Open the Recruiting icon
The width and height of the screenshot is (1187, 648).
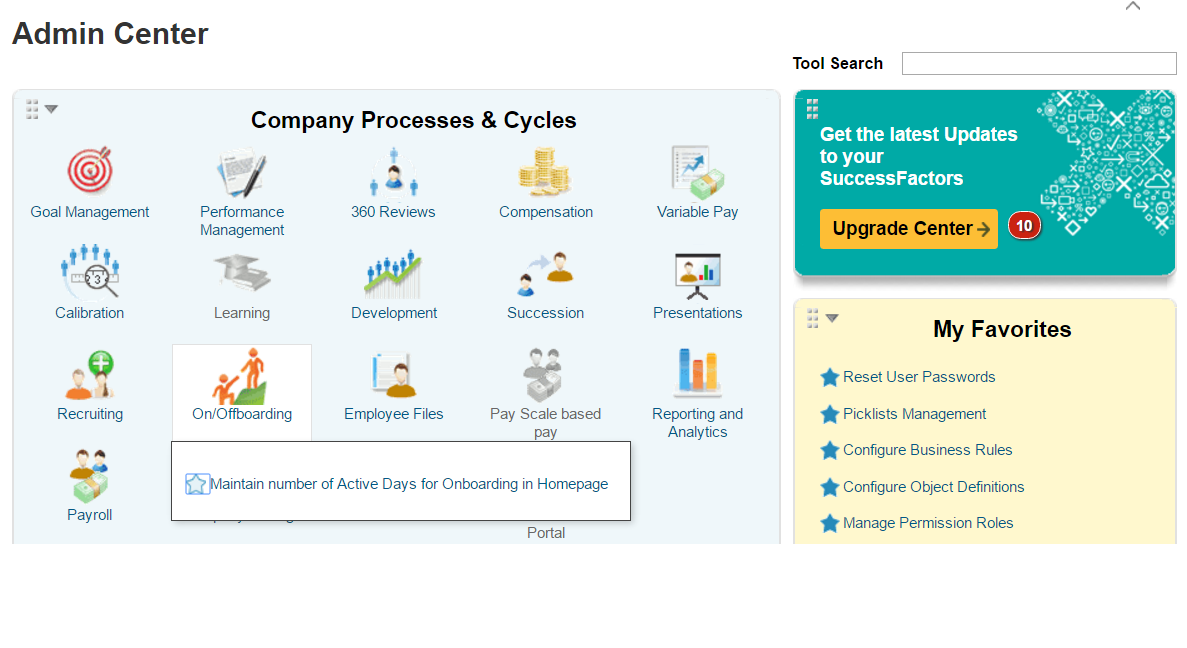tap(90, 374)
